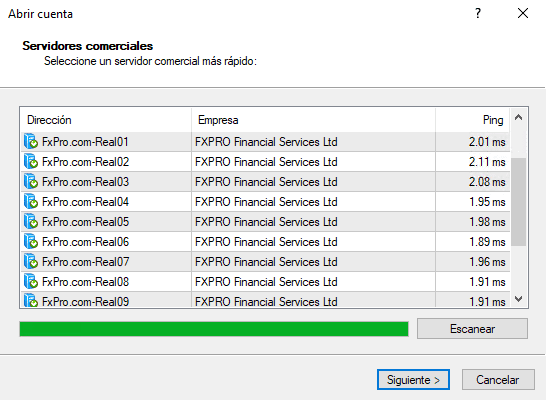Click the server list scrollbar thumb
546x400 pixels.
coord(518,202)
